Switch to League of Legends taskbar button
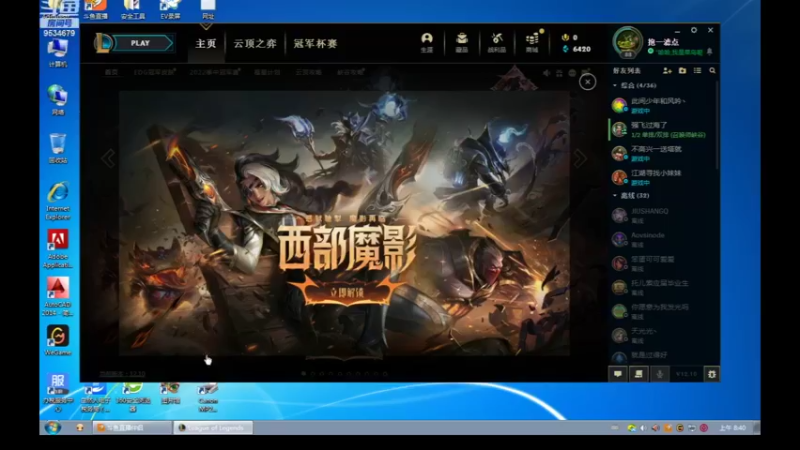 click(x=213, y=428)
